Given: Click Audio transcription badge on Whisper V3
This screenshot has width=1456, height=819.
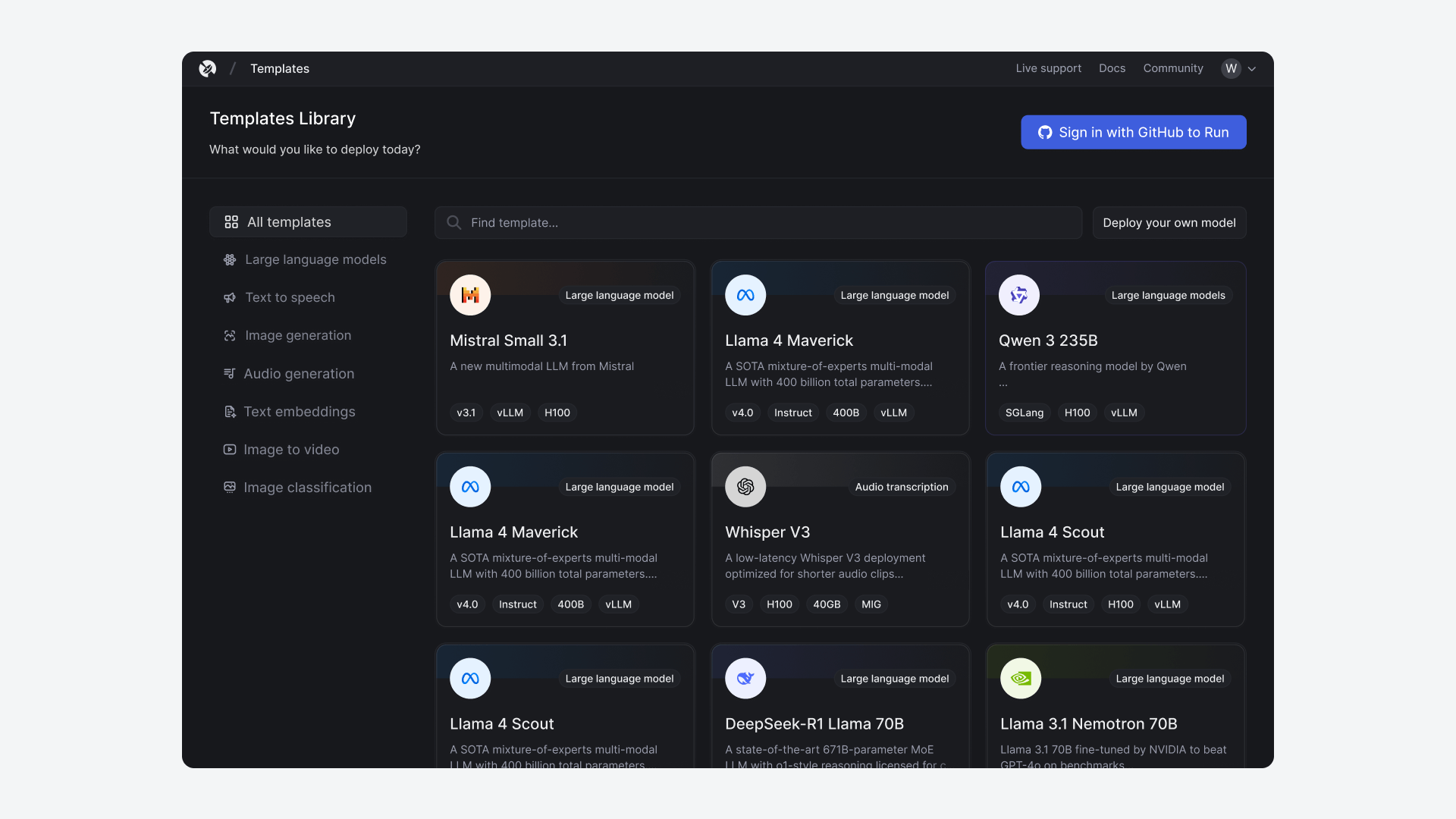Looking at the screenshot, I should (x=902, y=487).
